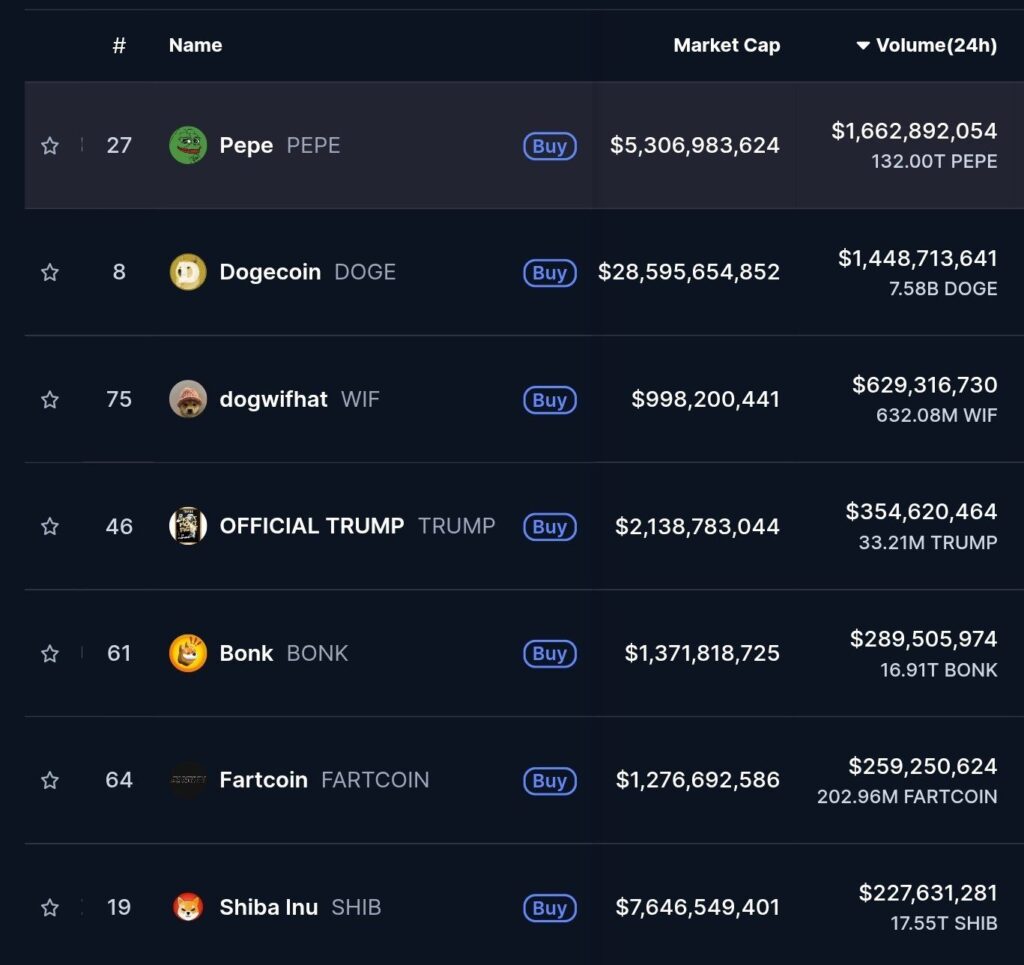
Task: Add Shiba Inu to watchlist star
Action: pos(50,907)
